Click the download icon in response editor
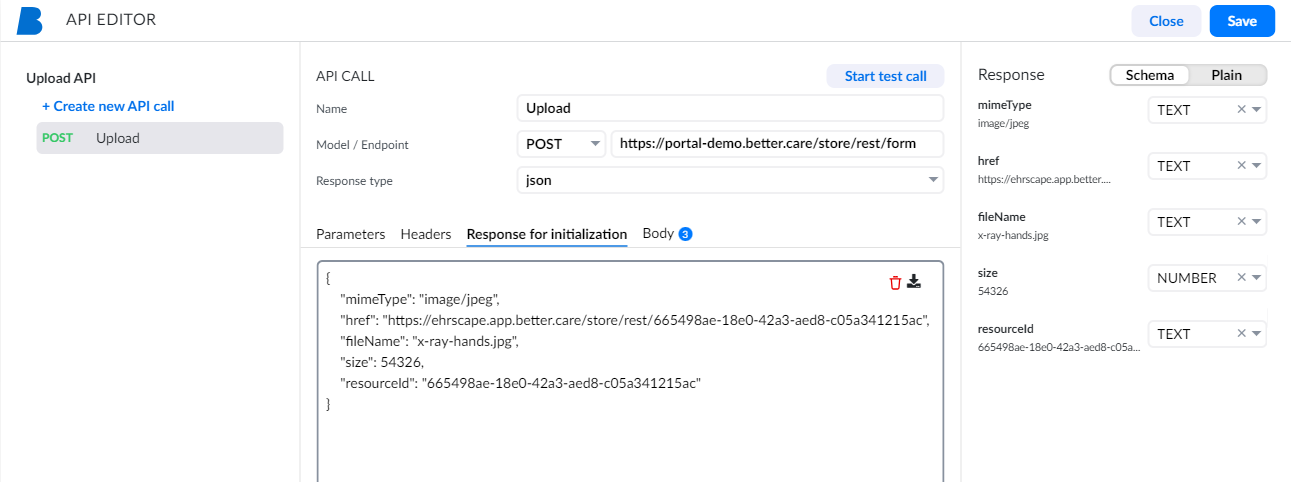The height and width of the screenshot is (482, 1291). click(x=913, y=282)
